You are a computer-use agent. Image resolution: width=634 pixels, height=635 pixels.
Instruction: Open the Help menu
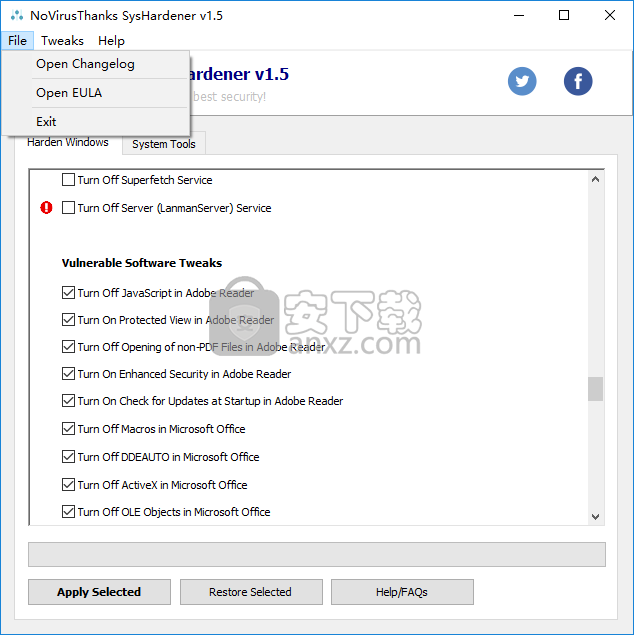coord(111,41)
